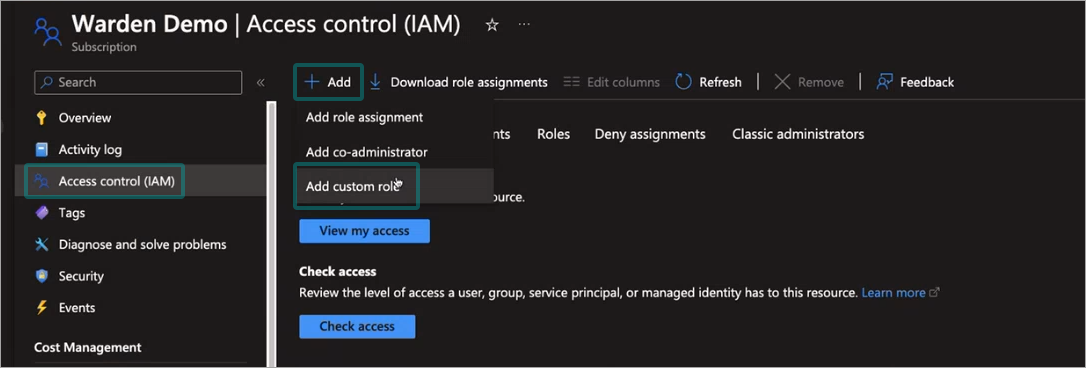Click the key icon beside Overview
This screenshot has height=368, width=1086.
click(42, 118)
